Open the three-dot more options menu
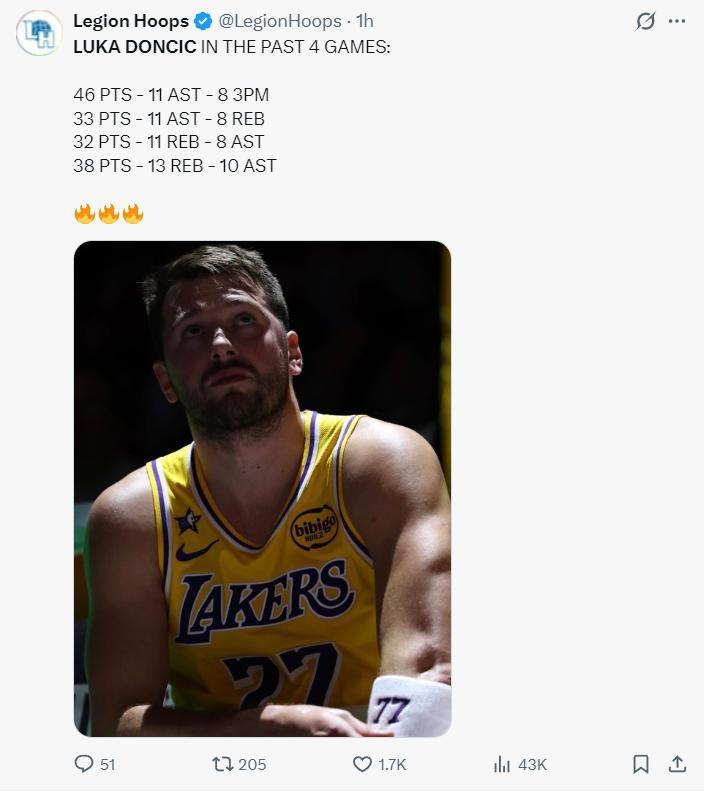Viewport: 704px width, 793px height. pos(677,21)
